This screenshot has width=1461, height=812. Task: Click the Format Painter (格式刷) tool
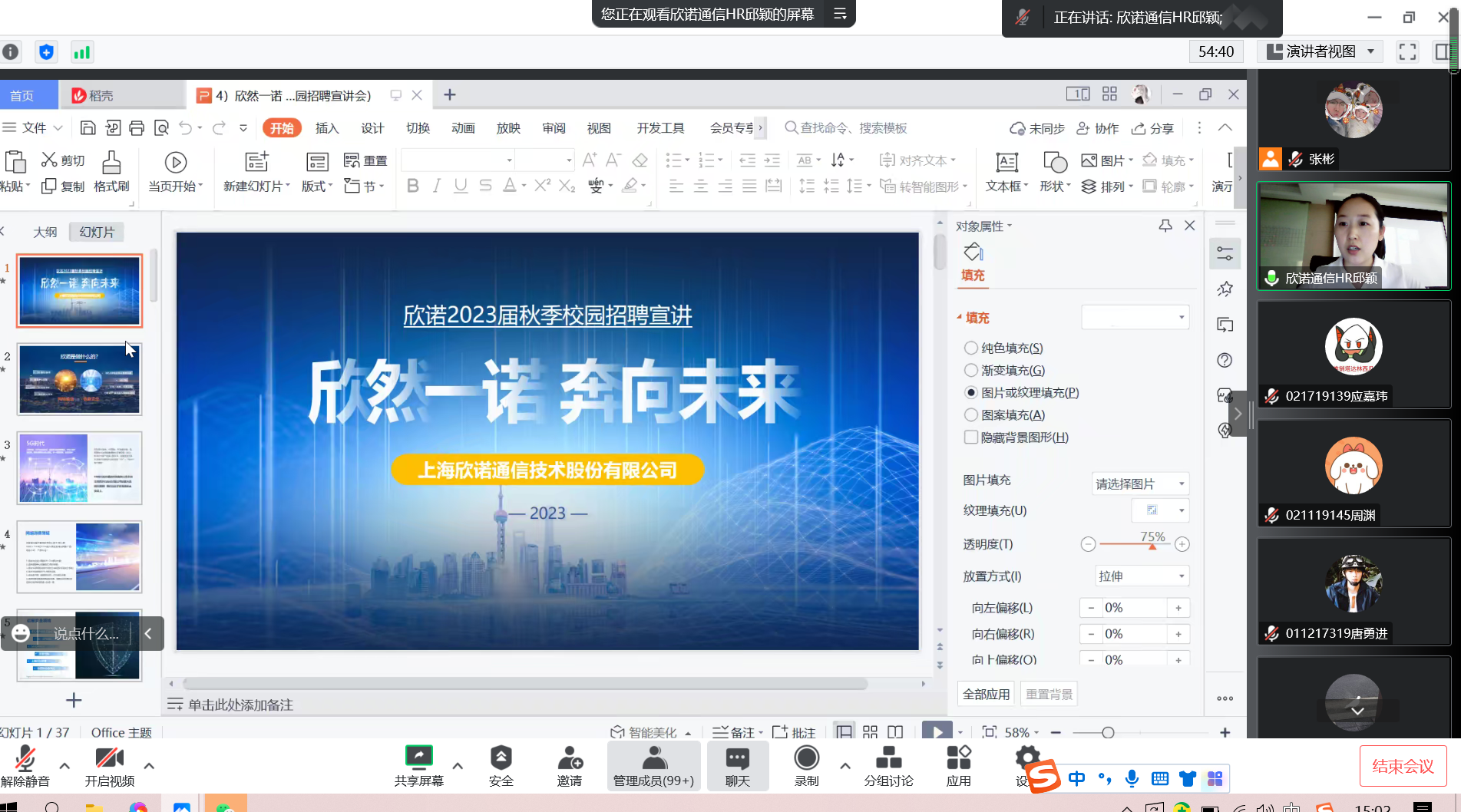(111, 172)
